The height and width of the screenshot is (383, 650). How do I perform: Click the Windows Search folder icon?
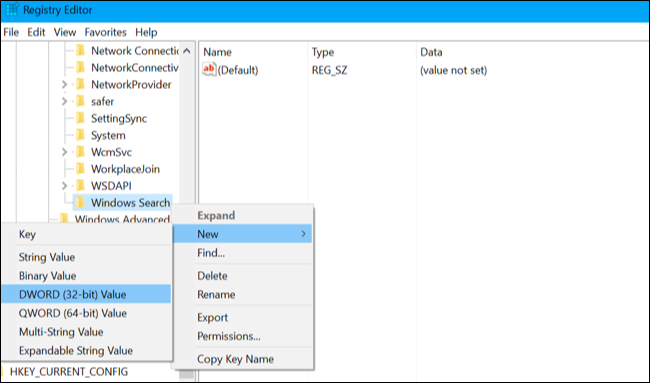[x=80, y=202]
